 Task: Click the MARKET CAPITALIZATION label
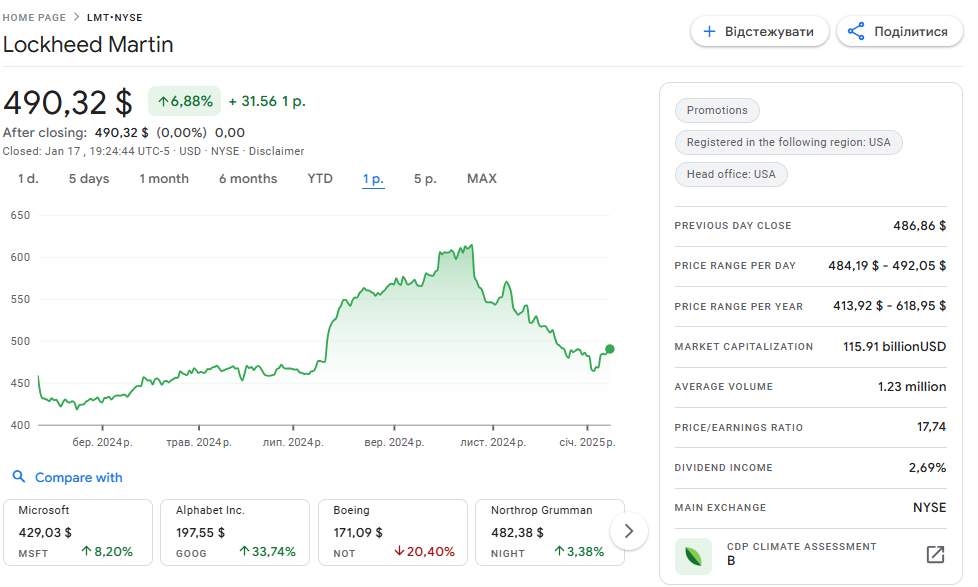click(743, 347)
